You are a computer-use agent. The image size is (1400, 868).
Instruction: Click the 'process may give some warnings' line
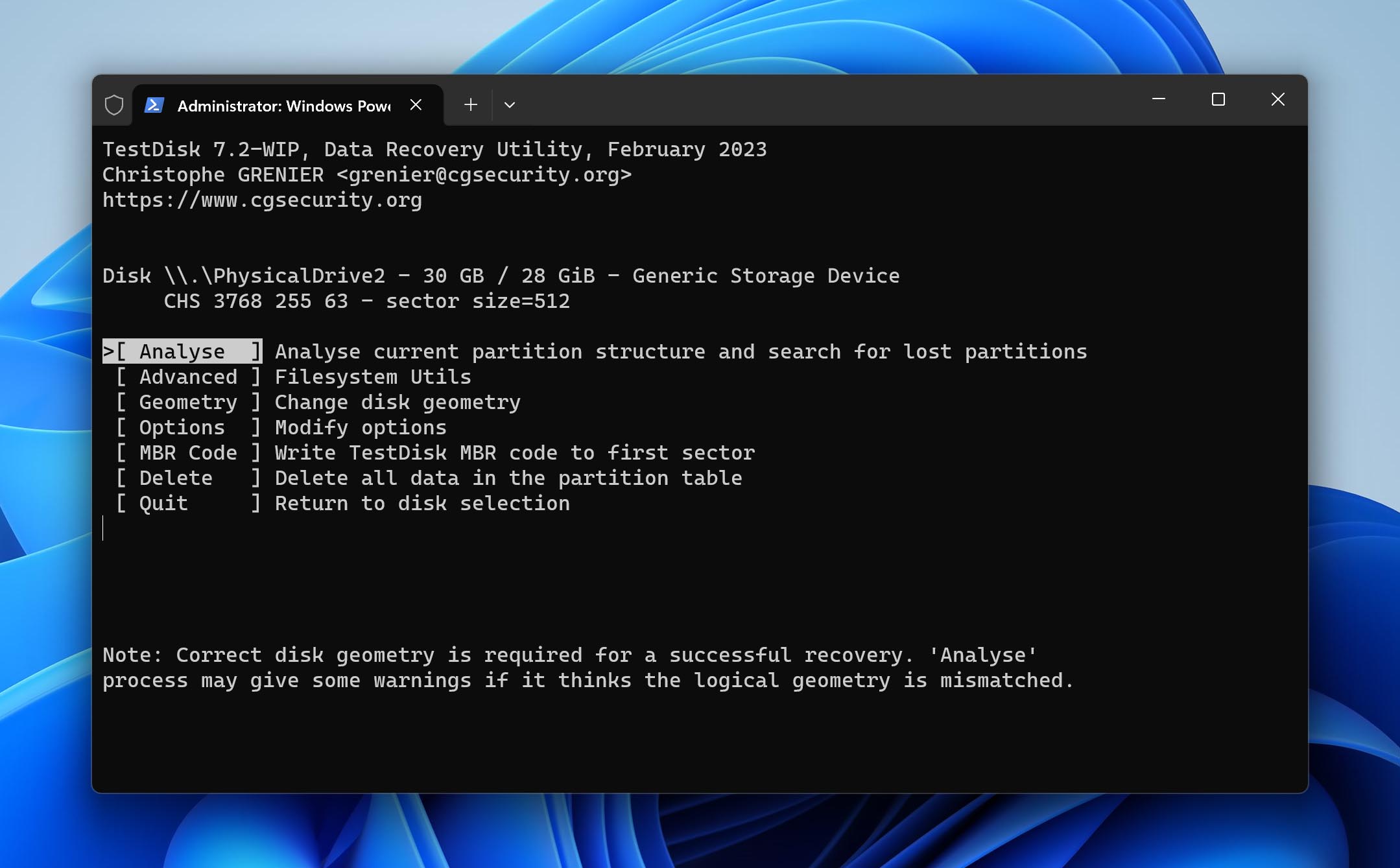tap(589, 681)
